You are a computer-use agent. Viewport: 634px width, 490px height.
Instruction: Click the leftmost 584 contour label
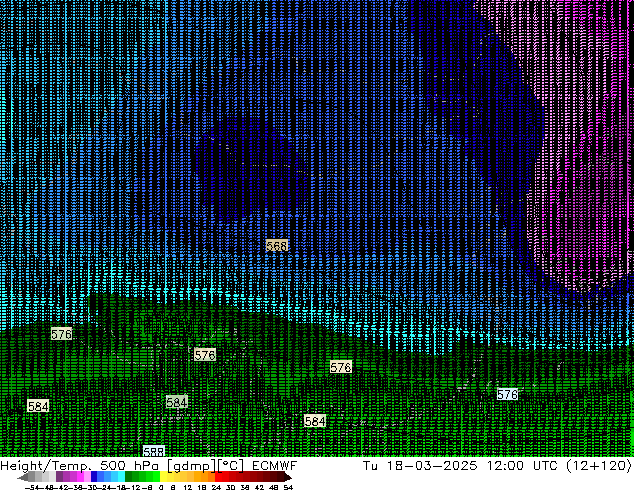point(38,406)
